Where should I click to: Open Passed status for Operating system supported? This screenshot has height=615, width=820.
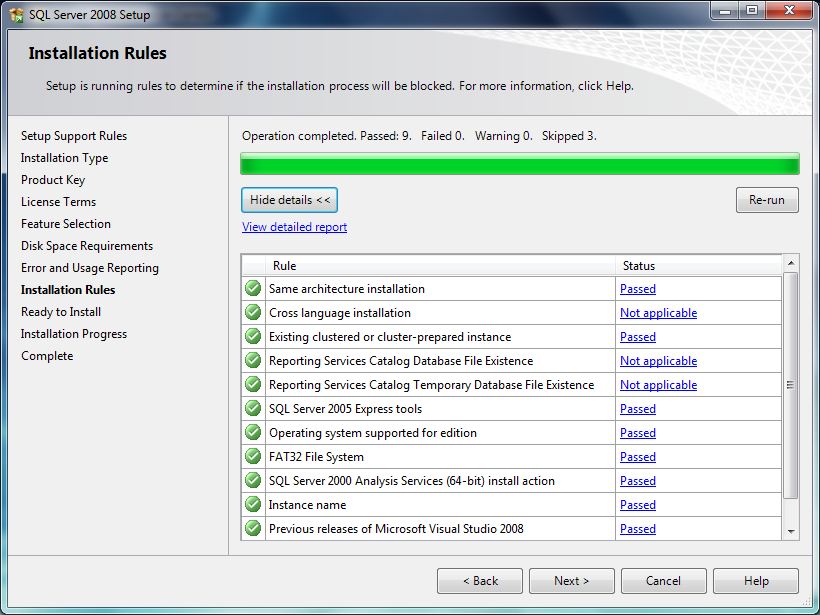tap(637, 433)
